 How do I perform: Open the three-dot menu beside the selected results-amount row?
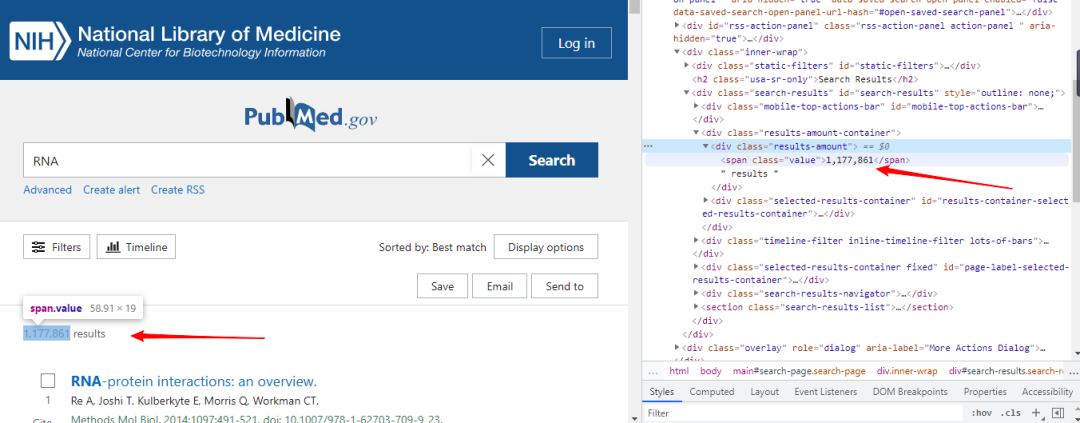coord(647,146)
